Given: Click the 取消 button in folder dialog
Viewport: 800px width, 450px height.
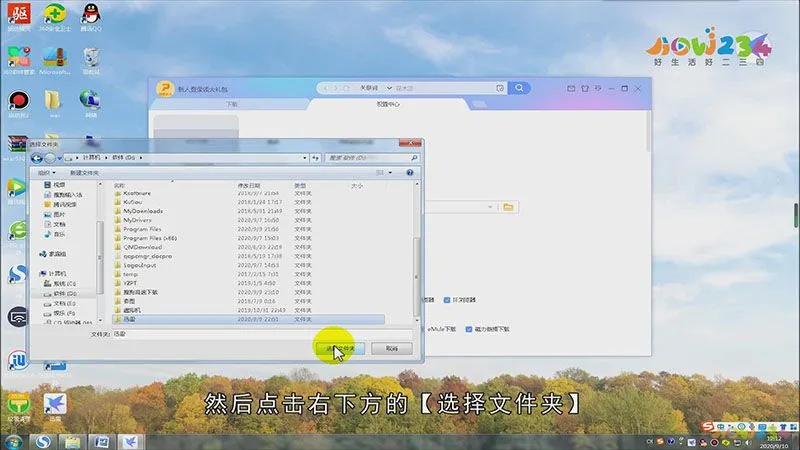Looking at the screenshot, I should click(391, 348).
